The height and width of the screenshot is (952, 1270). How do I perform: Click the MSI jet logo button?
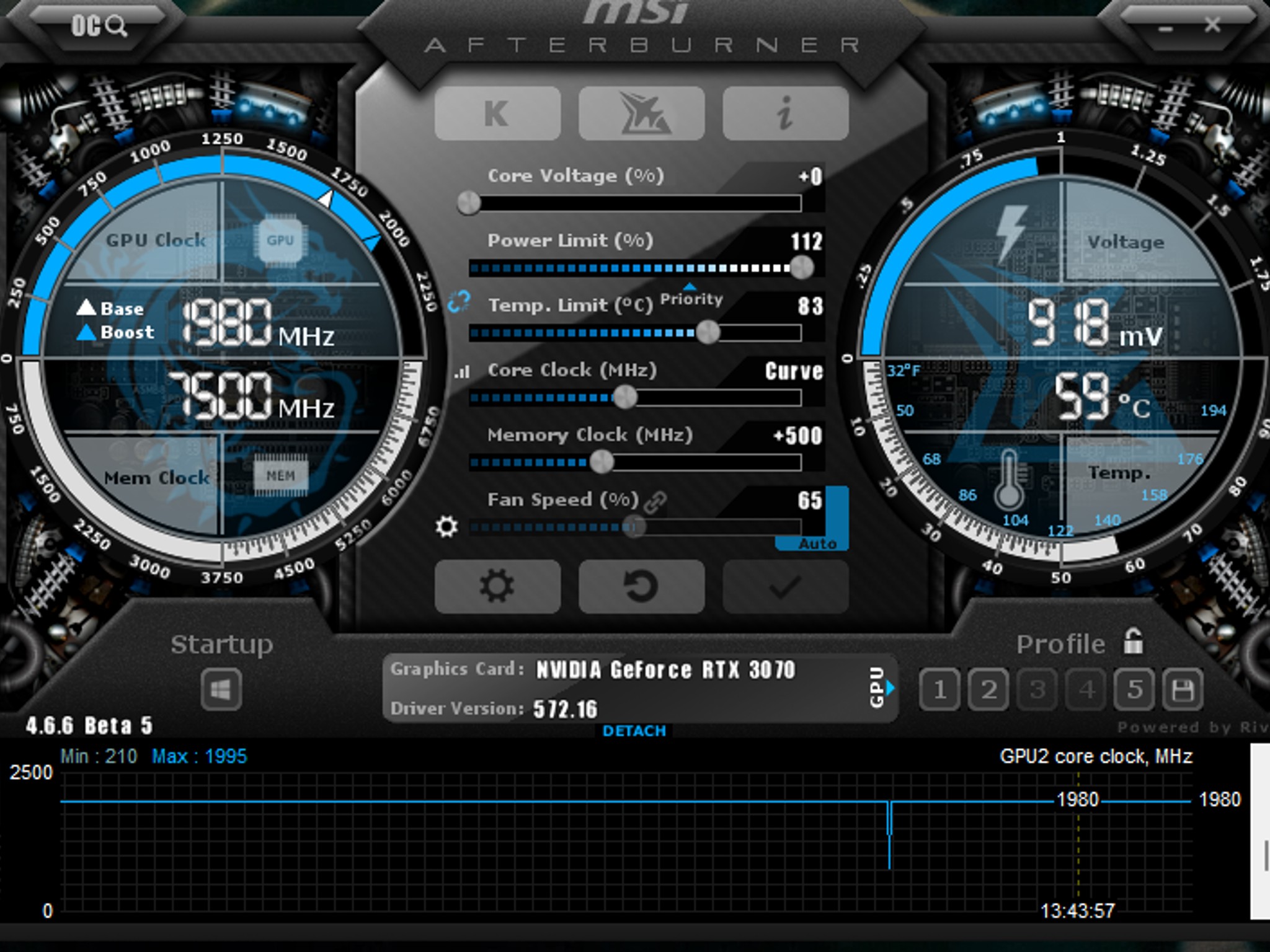(641, 113)
